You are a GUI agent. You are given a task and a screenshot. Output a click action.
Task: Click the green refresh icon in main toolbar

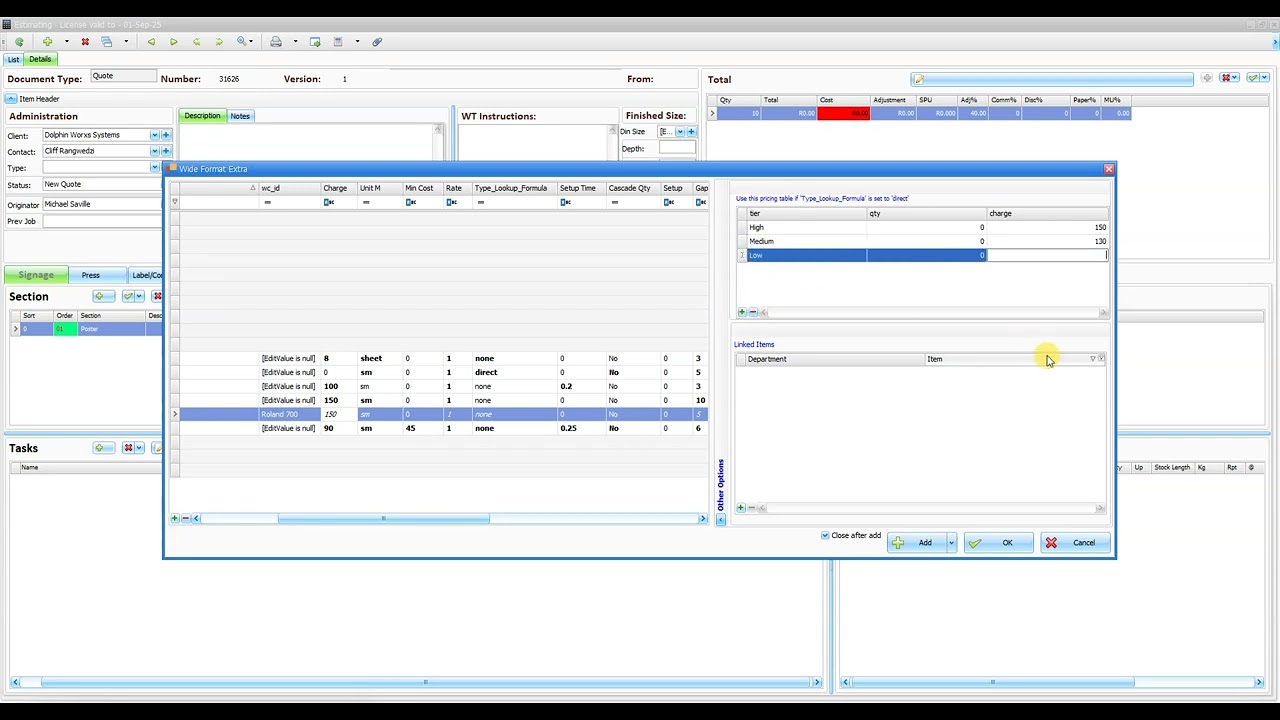tap(19, 42)
